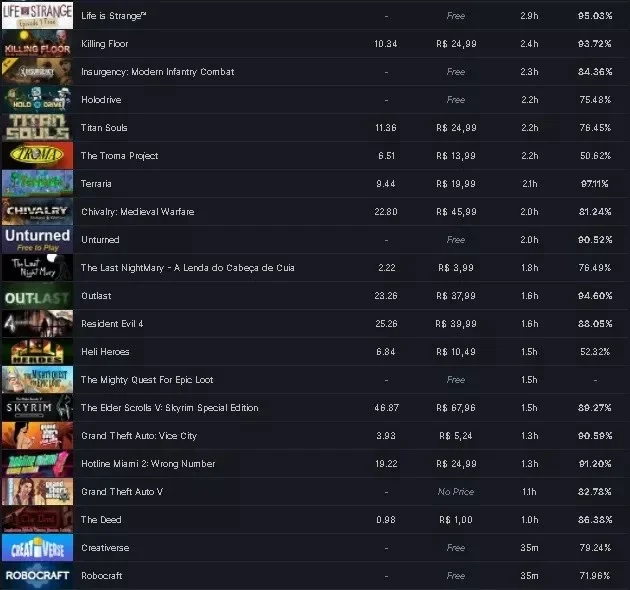
Task: Click the Troma Project logo thumbnail
Action: click(37, 156)
